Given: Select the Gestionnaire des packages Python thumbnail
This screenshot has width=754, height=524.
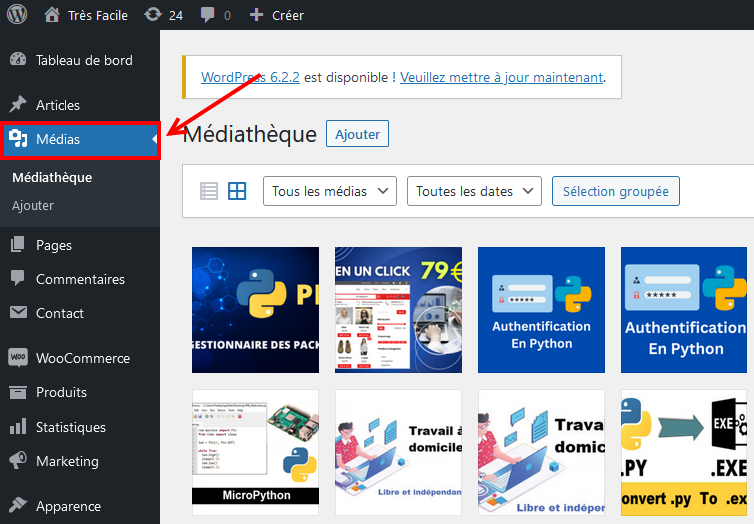Looking at the screenshot, I should tap(255, 310).
